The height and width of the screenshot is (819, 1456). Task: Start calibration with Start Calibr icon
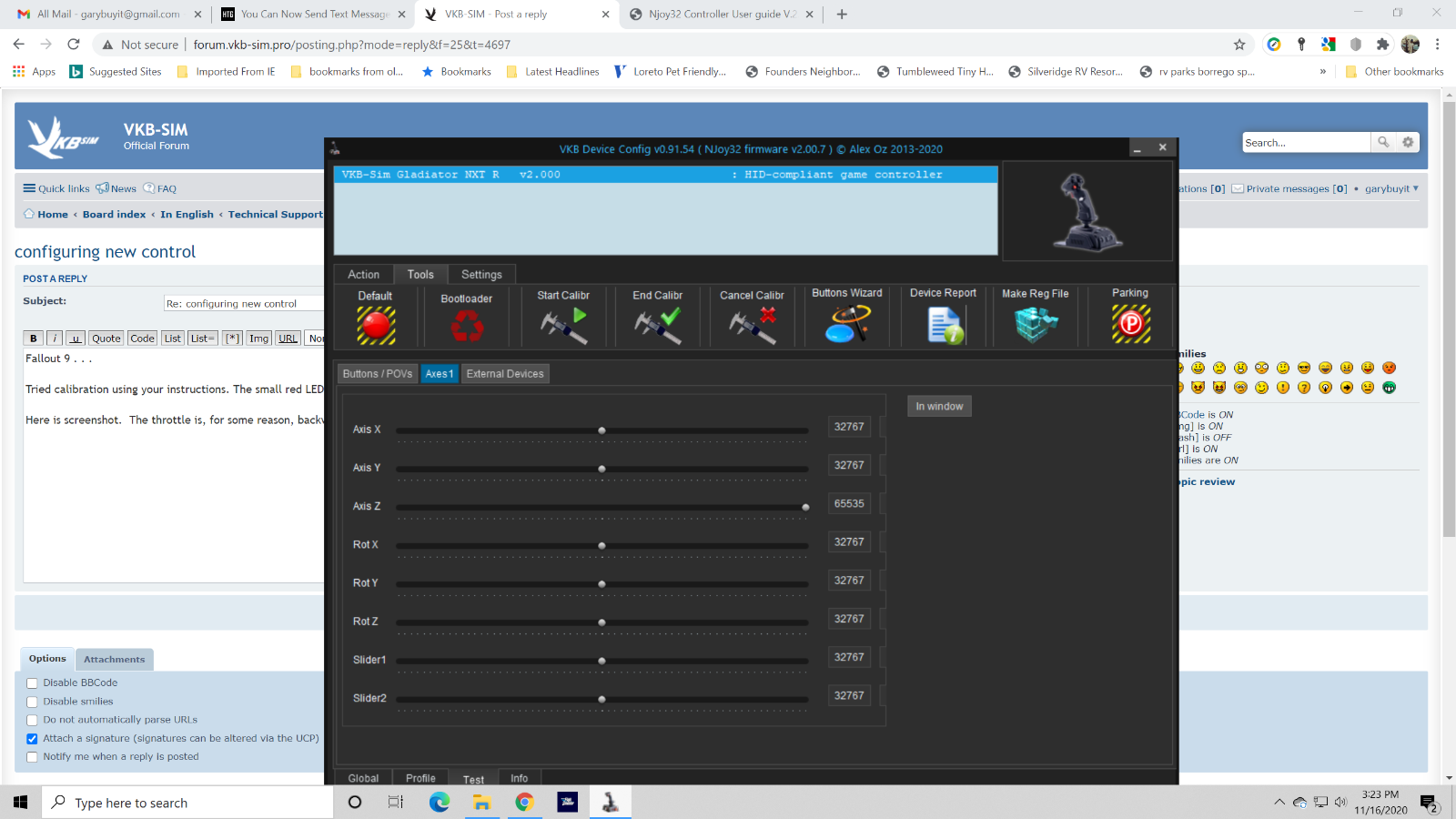coord(563,325)
